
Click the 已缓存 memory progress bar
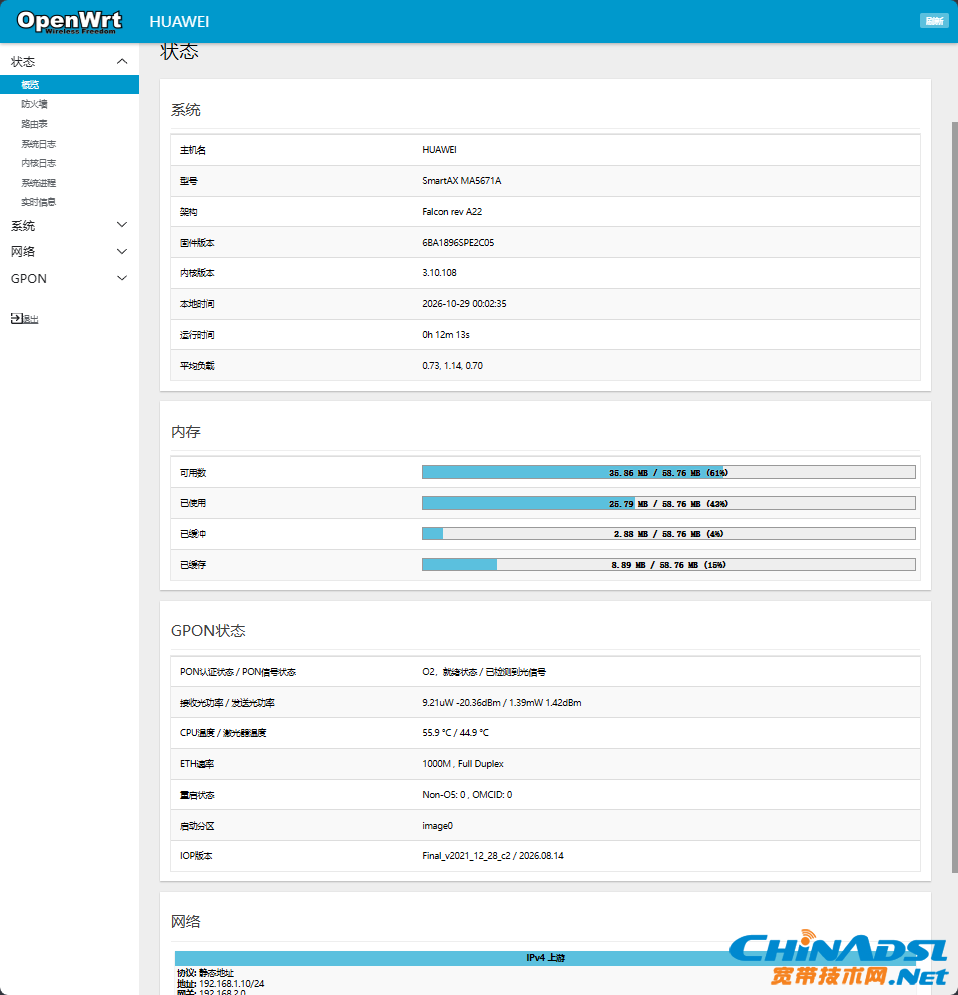point(669,565)
